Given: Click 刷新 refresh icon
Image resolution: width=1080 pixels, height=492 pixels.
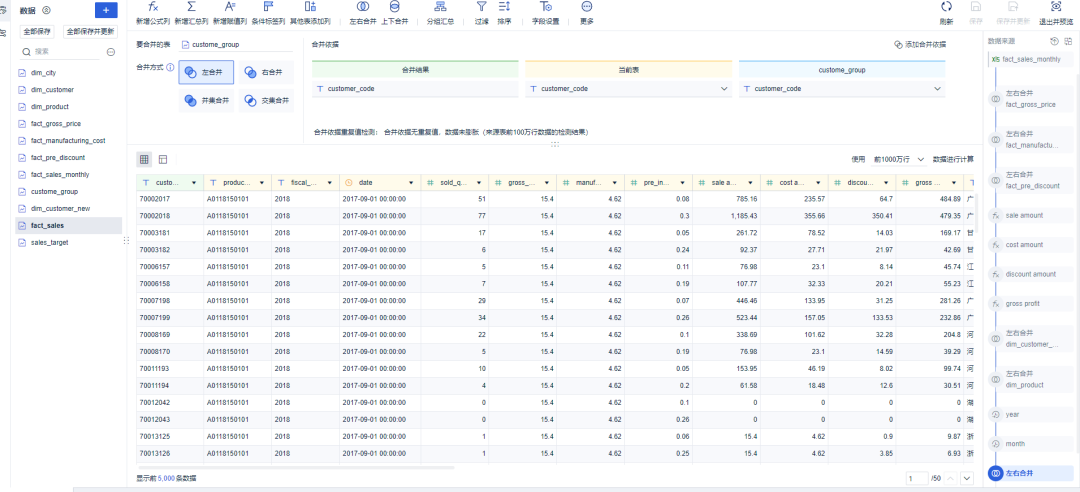Looking at the screenshot, I should pos(946,6).
